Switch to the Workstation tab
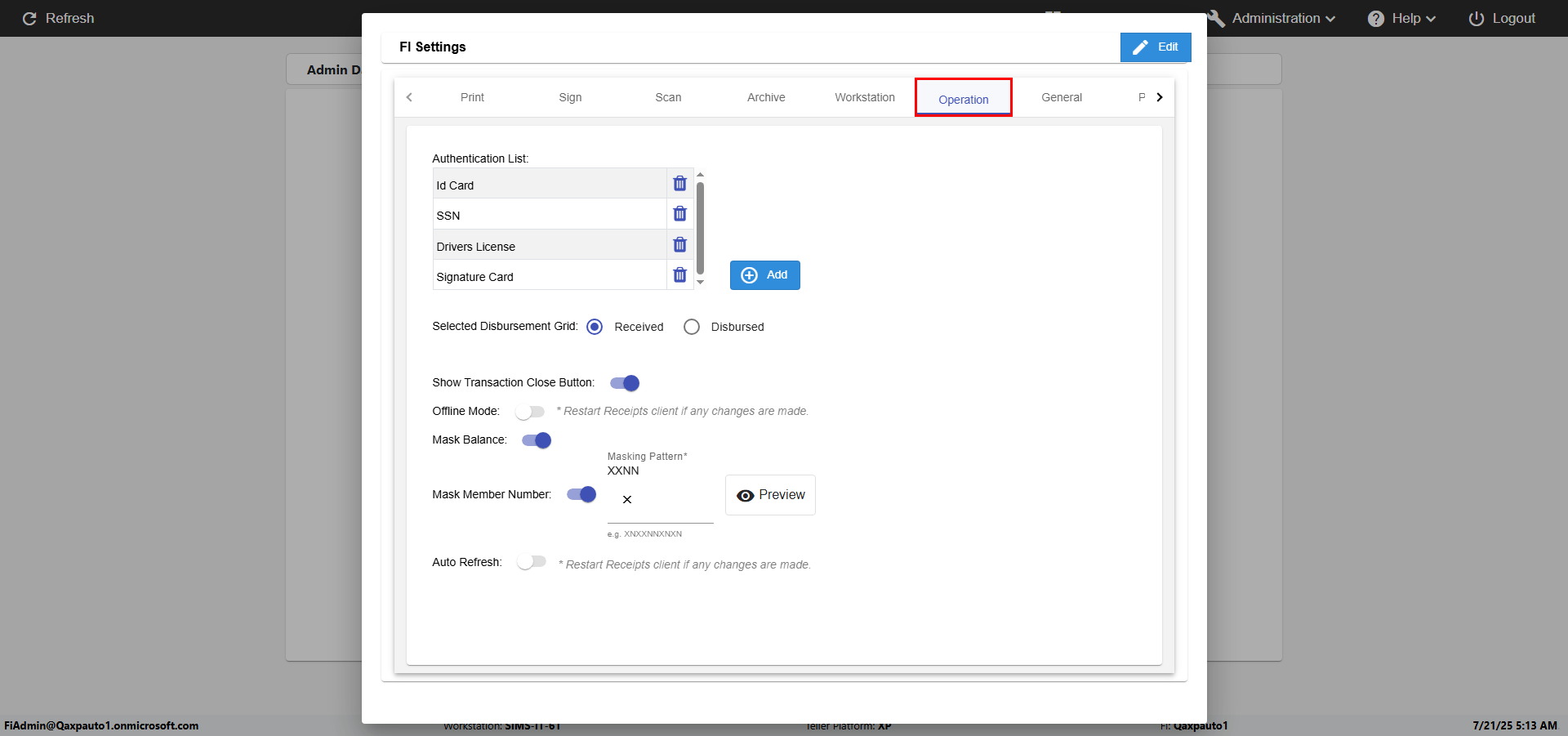Viewport: 1568px width, 736px height. click(864, 97)
